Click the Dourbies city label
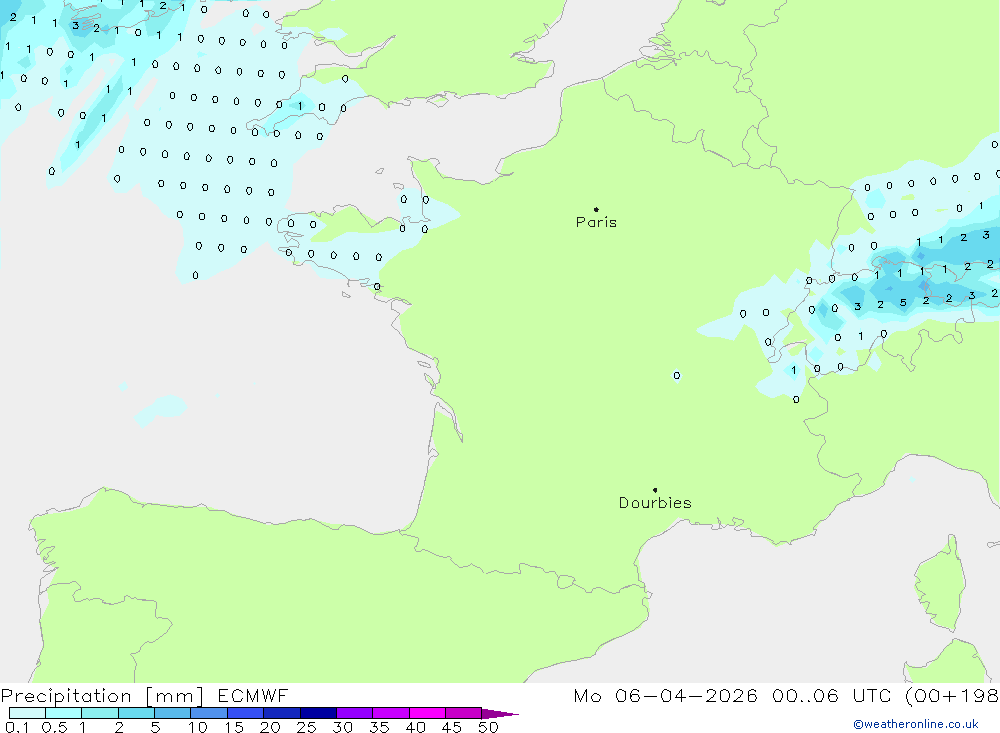 point(655,503)
